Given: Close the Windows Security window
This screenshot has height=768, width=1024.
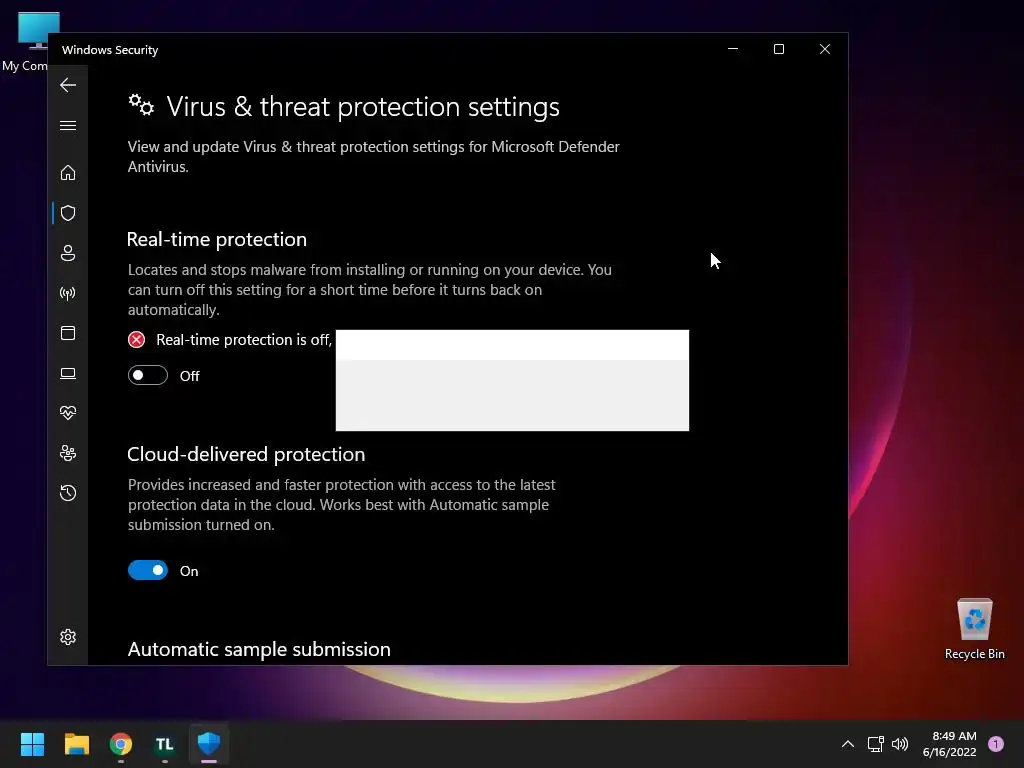Looking at the screenshot, I should [x=825, y=49].
